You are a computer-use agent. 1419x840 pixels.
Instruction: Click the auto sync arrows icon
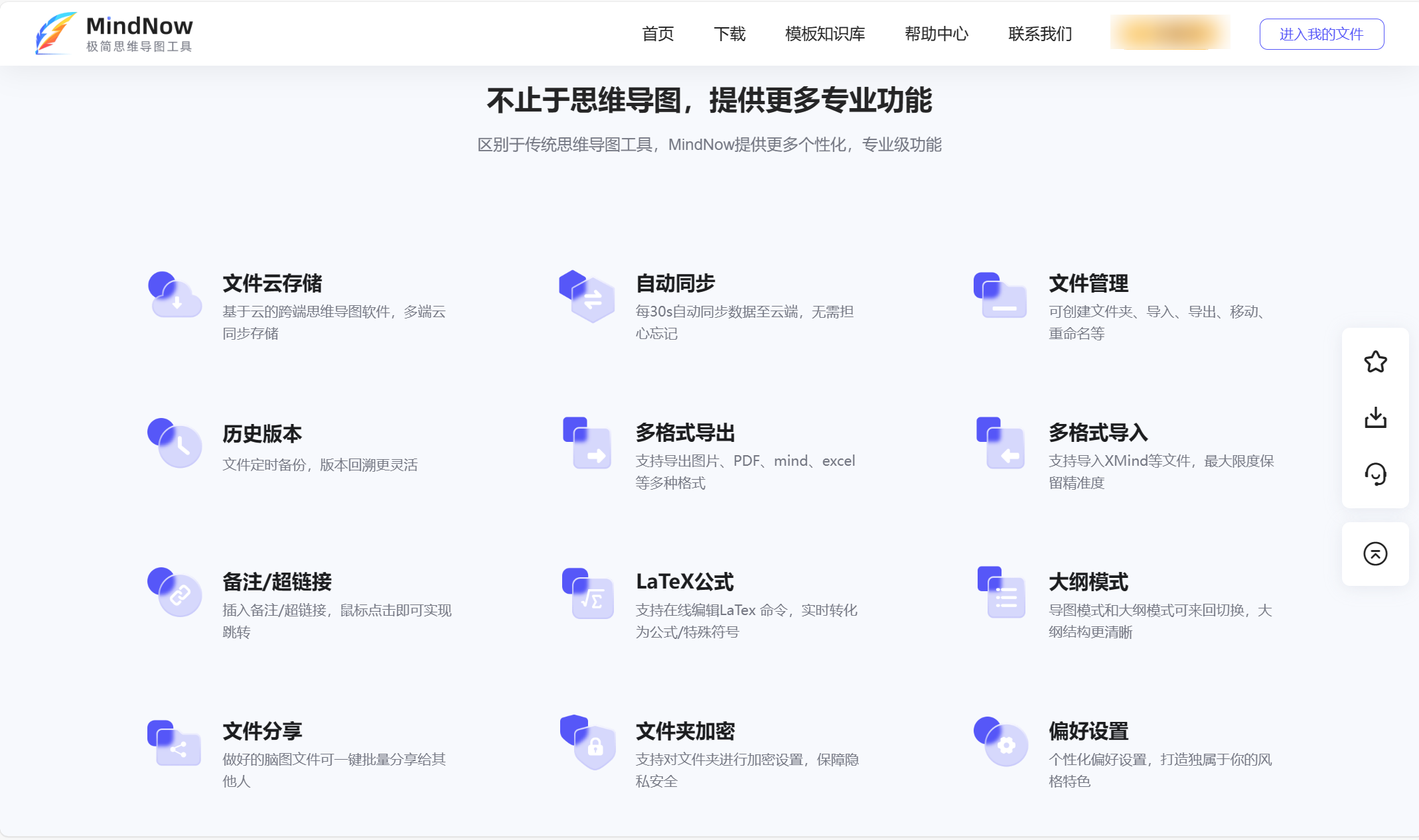(587, 296)
